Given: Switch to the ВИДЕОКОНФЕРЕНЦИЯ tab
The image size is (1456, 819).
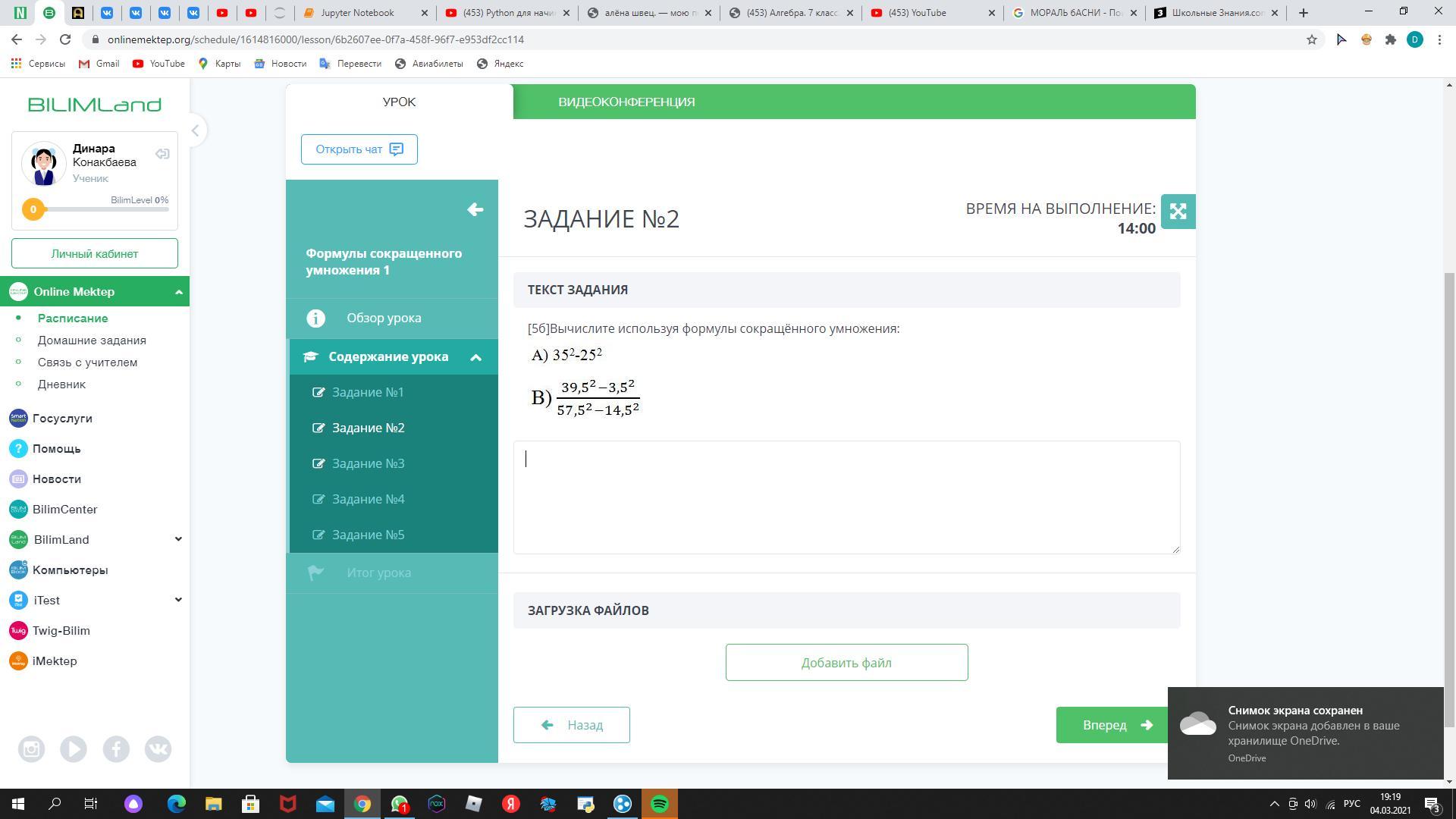Looking at the screenshot, I should (x=626, y=102).
